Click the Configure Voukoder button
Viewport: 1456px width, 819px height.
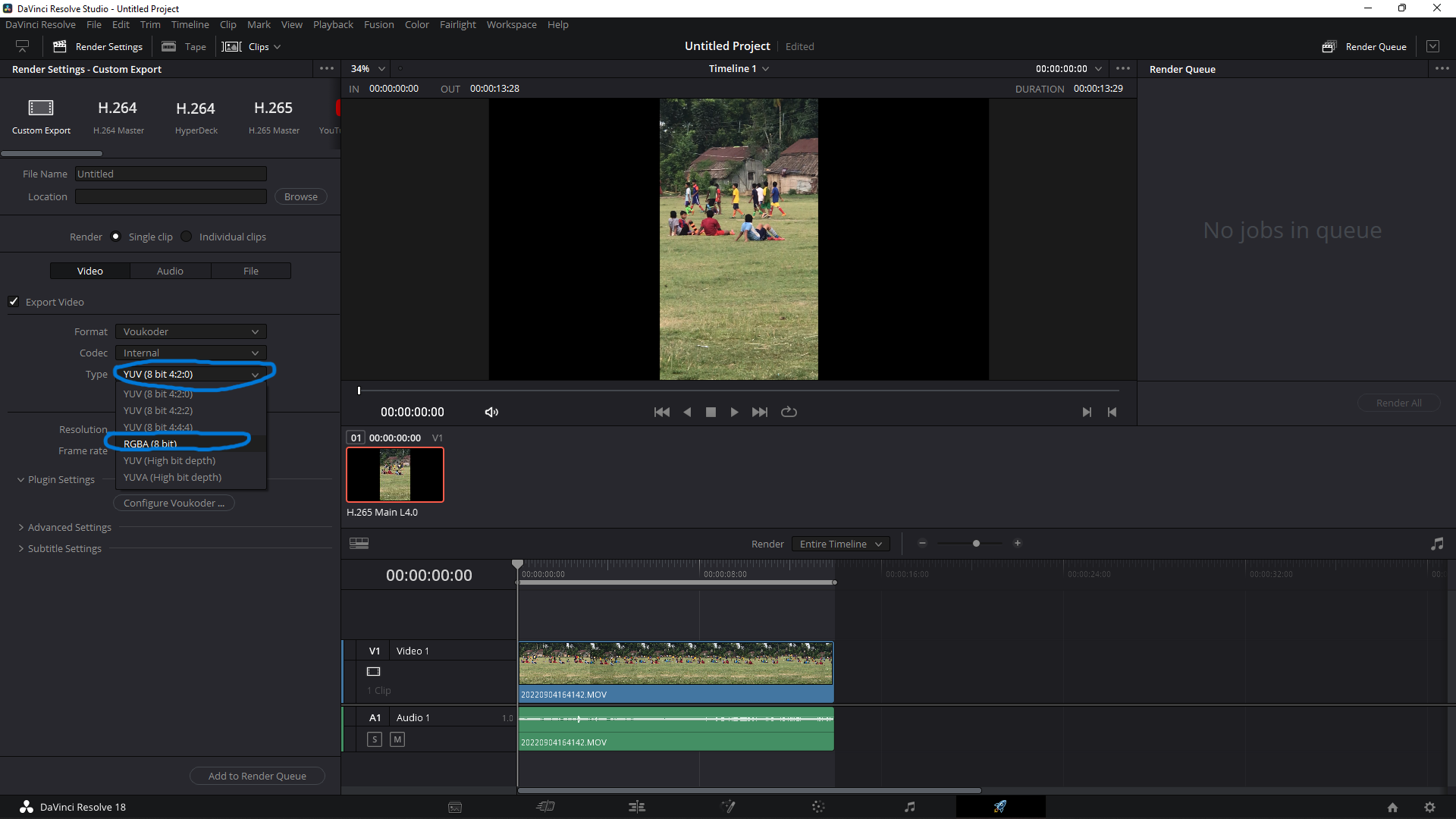(x=174, y=503)
